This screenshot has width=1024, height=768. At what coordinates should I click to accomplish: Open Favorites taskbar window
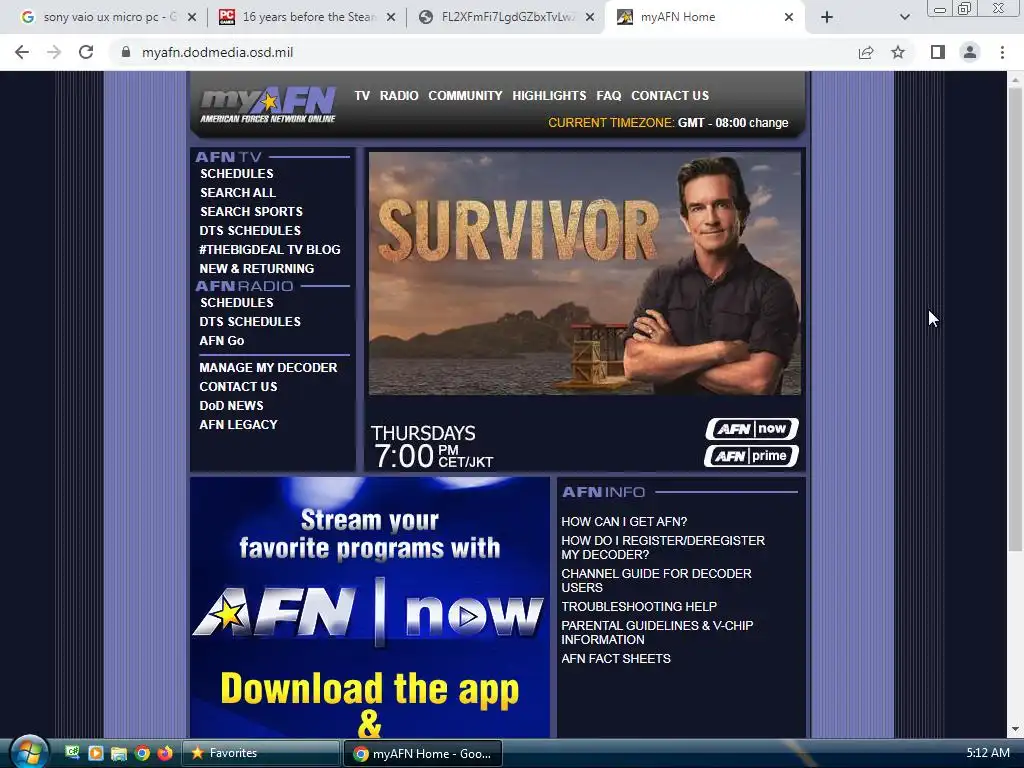pos(261,753)
